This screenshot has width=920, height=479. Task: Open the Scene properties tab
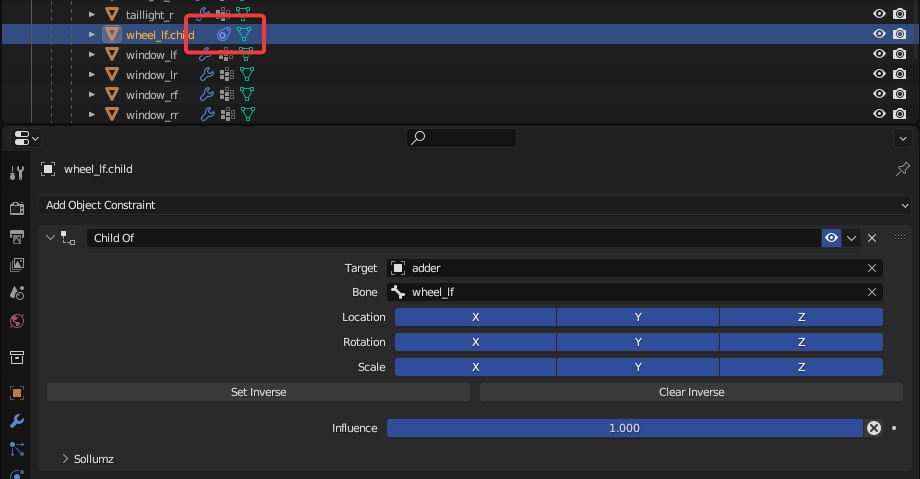click(16, 293)
